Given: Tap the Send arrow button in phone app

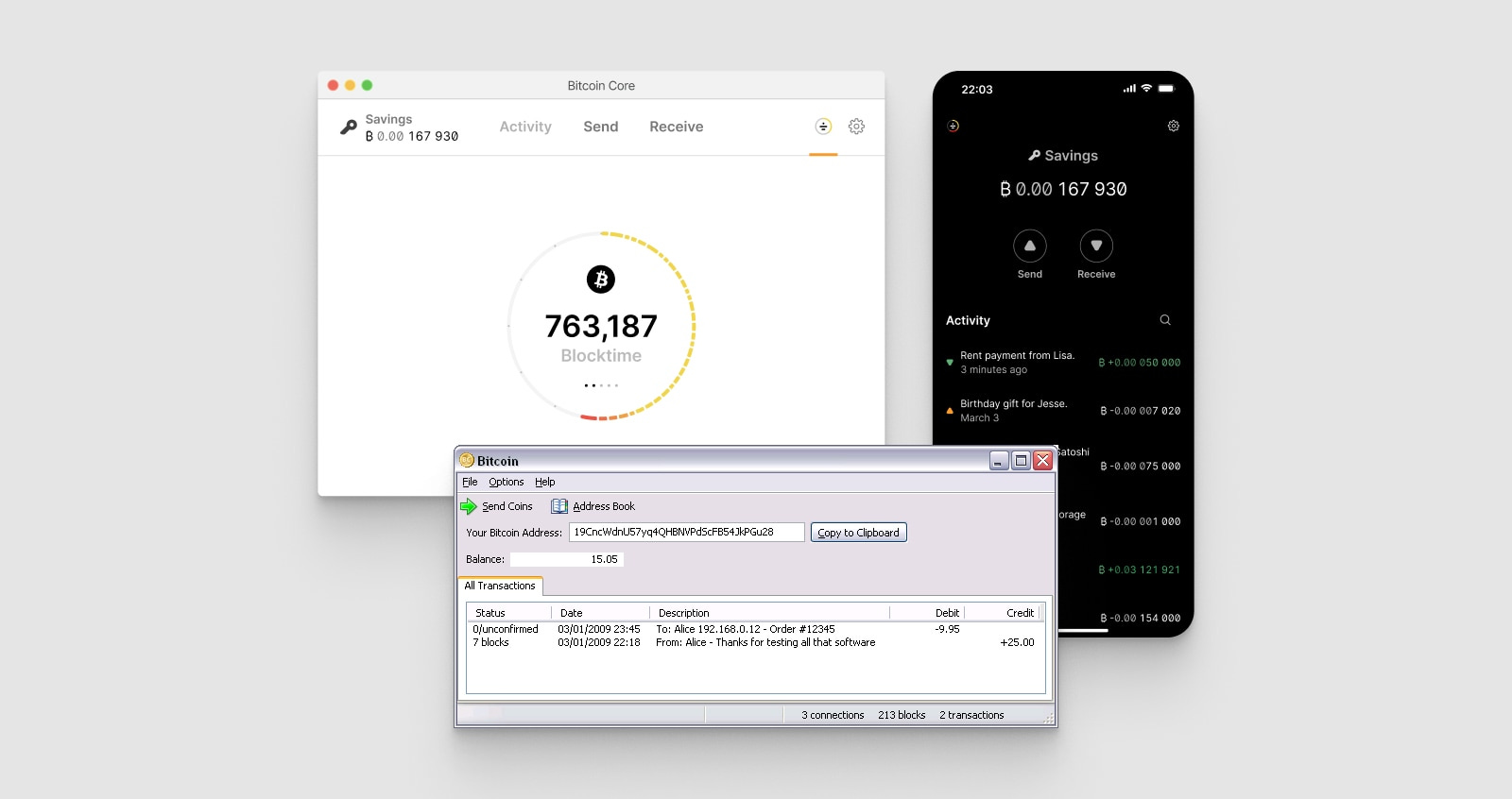Looking at the screenshot, I should [x=1030, y=246].
